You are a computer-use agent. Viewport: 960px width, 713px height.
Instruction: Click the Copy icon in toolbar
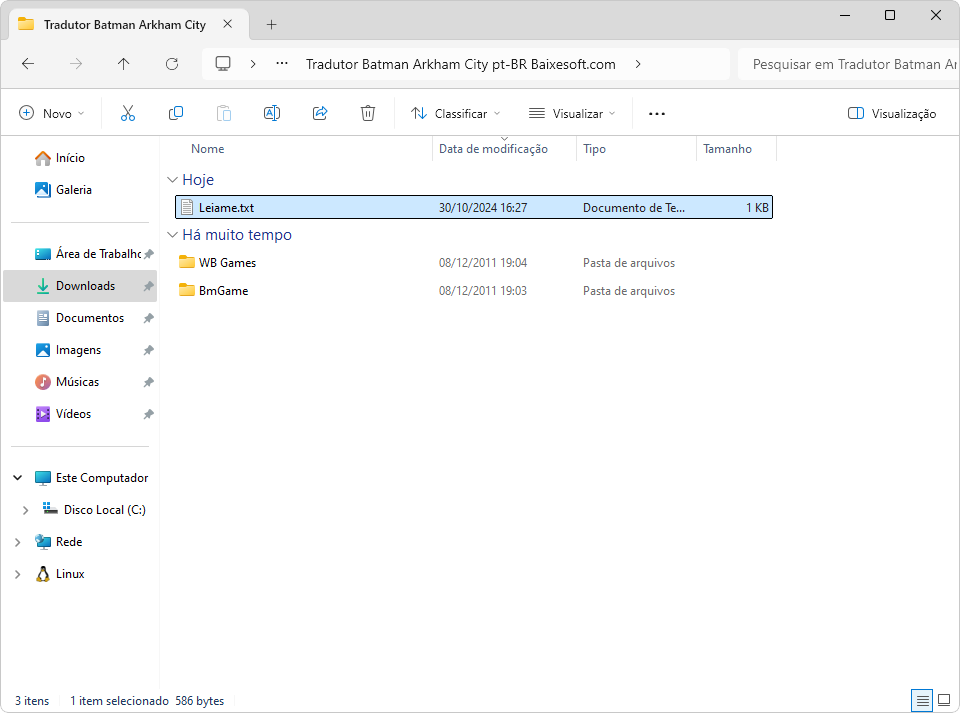(176, 114)
